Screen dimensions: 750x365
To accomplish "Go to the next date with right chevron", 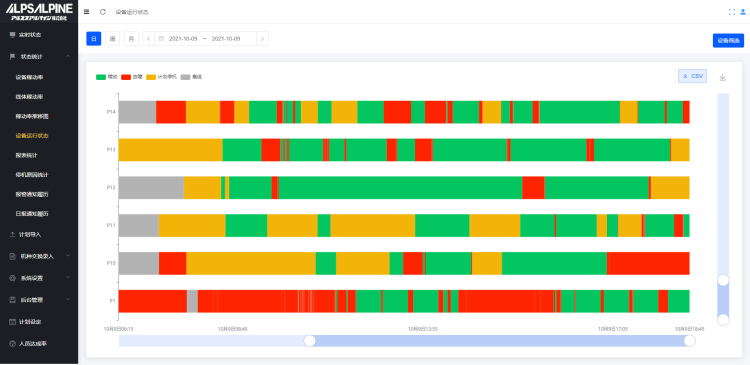I will click(262, 39).
